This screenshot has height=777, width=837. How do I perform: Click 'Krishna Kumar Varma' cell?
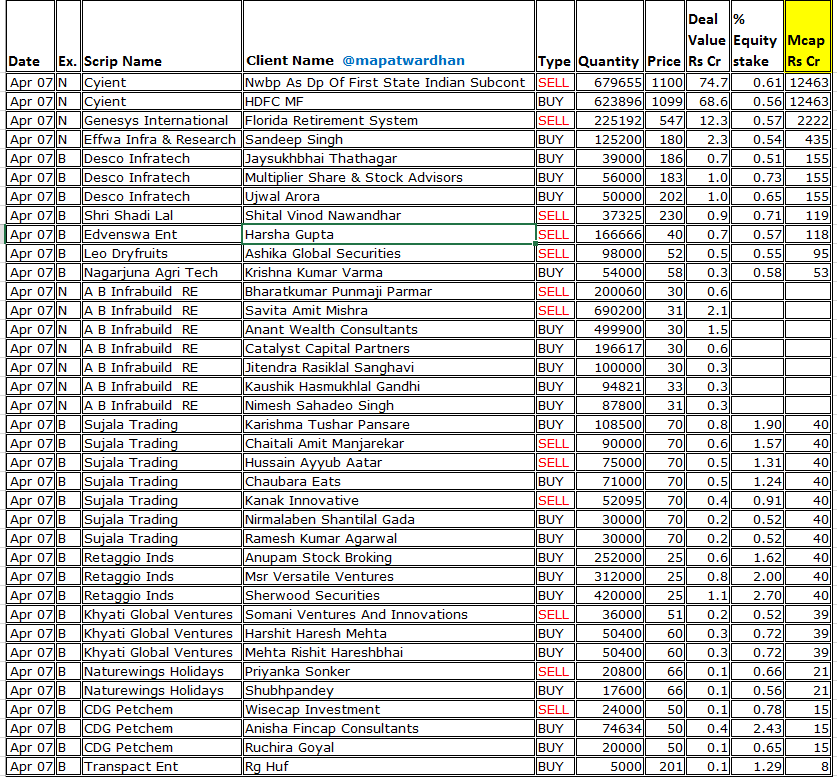coord(389,273)
